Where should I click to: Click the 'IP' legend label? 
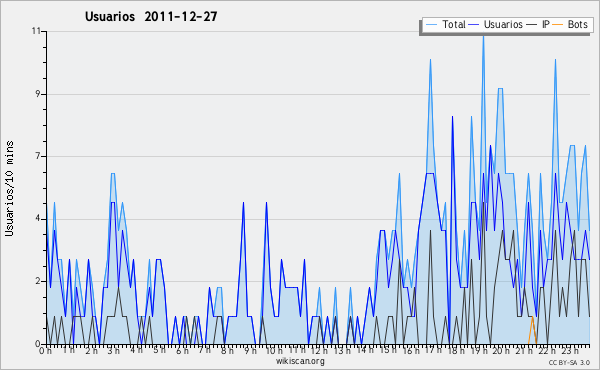[546, 24]
